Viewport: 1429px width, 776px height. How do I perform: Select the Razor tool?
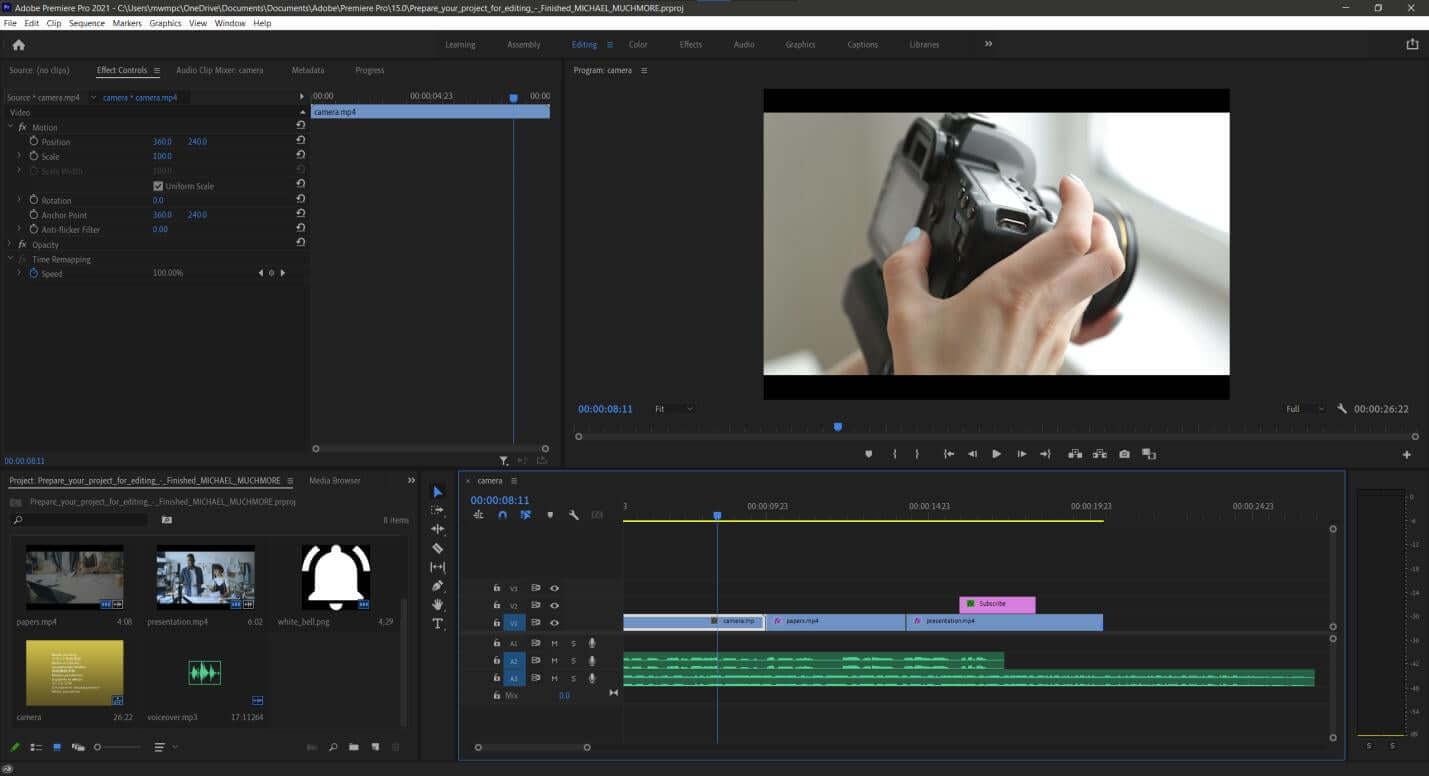[x=437, y=548]
